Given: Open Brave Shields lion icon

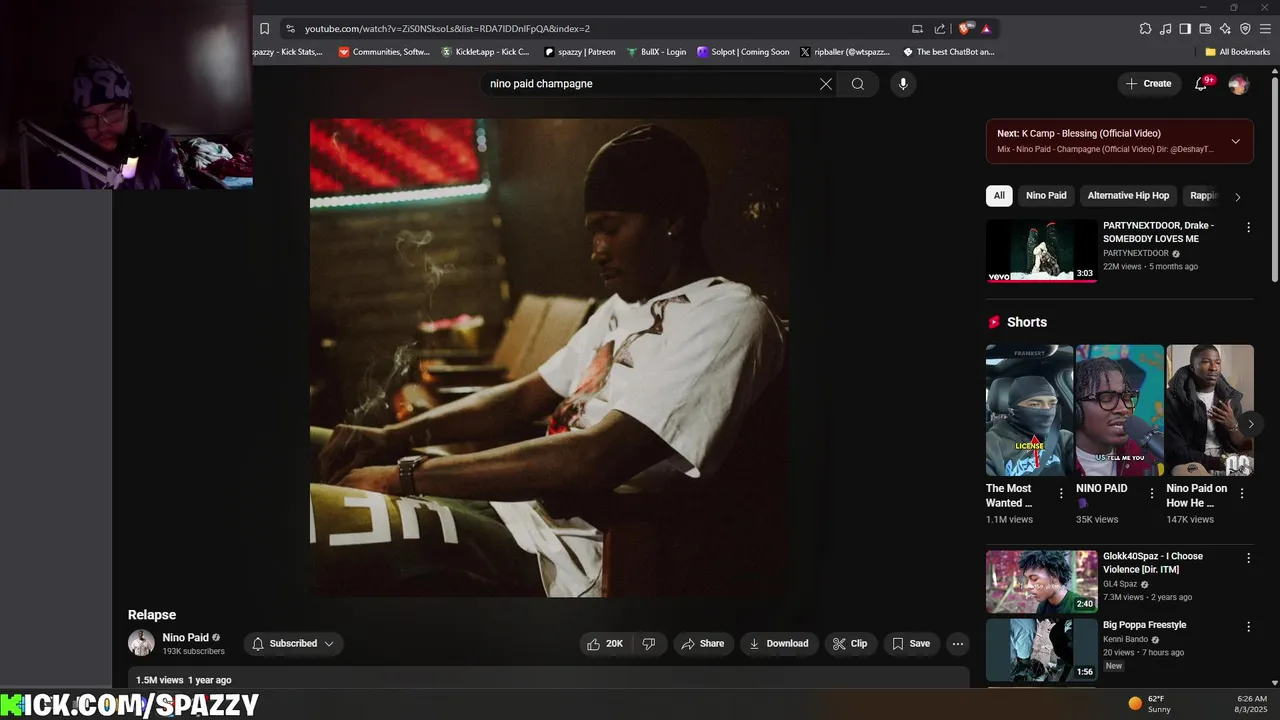Looking at the screenshot, I should 965,29.
